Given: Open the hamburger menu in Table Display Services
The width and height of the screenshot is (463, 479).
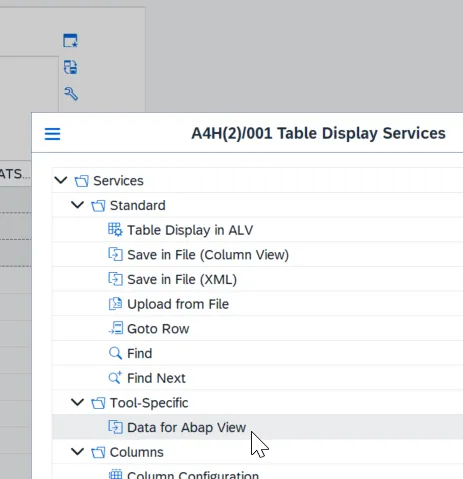Looking at the screenshot, I should [53, 134].
